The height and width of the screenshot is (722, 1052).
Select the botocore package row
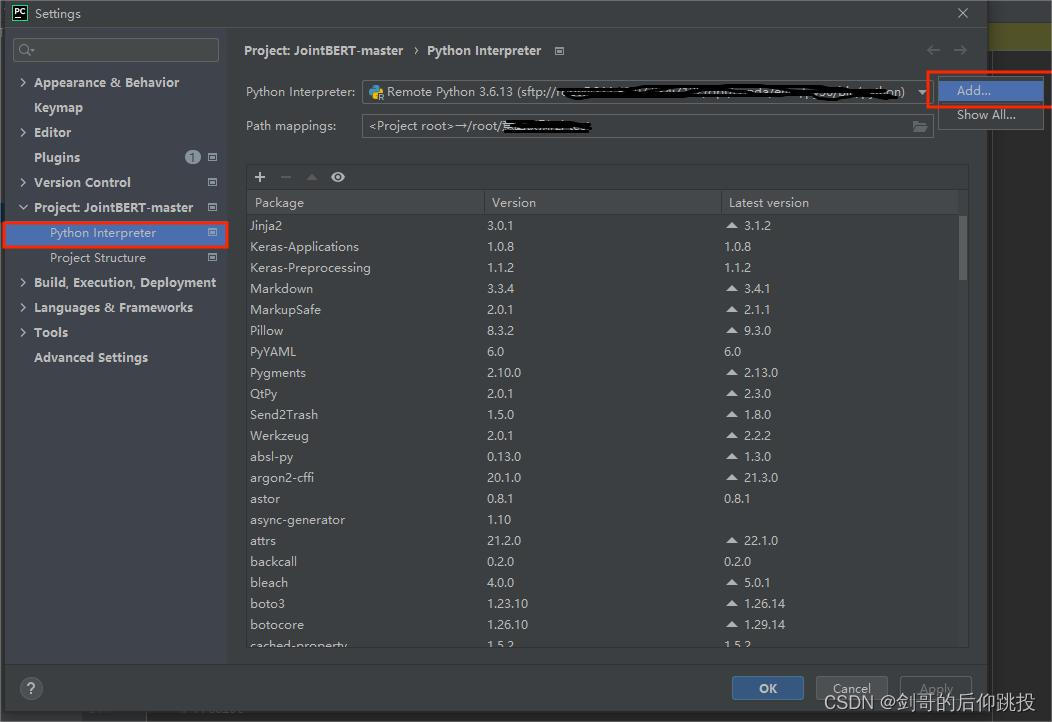[x=602, y=625]
